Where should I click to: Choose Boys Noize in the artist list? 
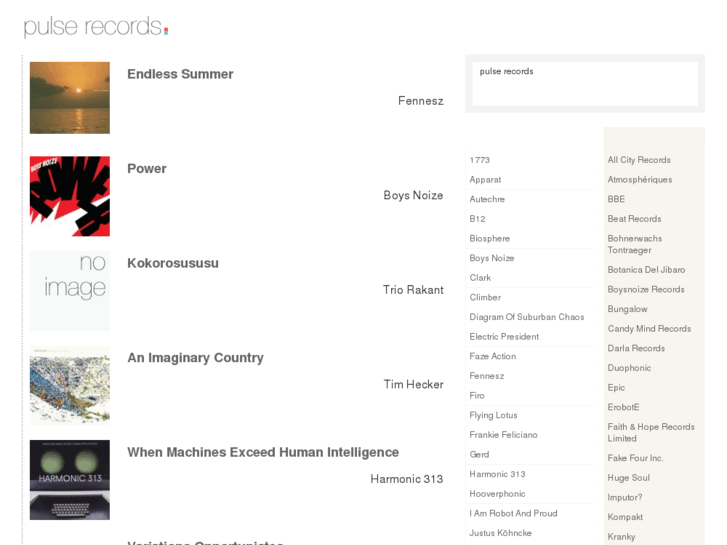tap(491, 258)
